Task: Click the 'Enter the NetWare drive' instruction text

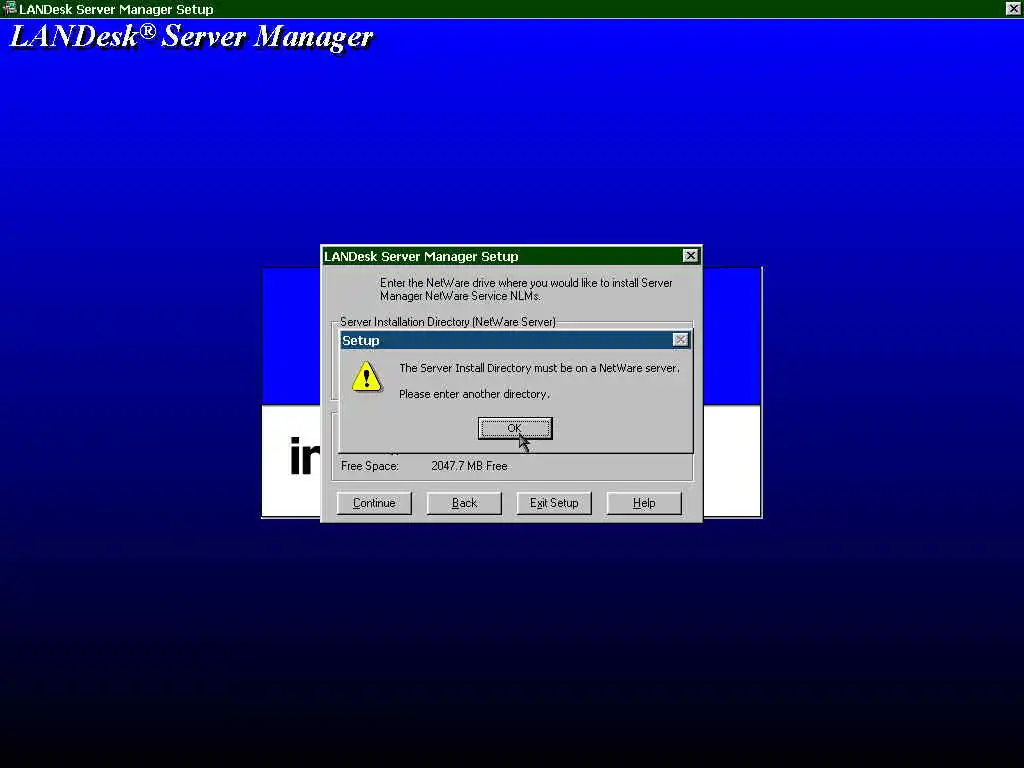Action: pos(526,289)
